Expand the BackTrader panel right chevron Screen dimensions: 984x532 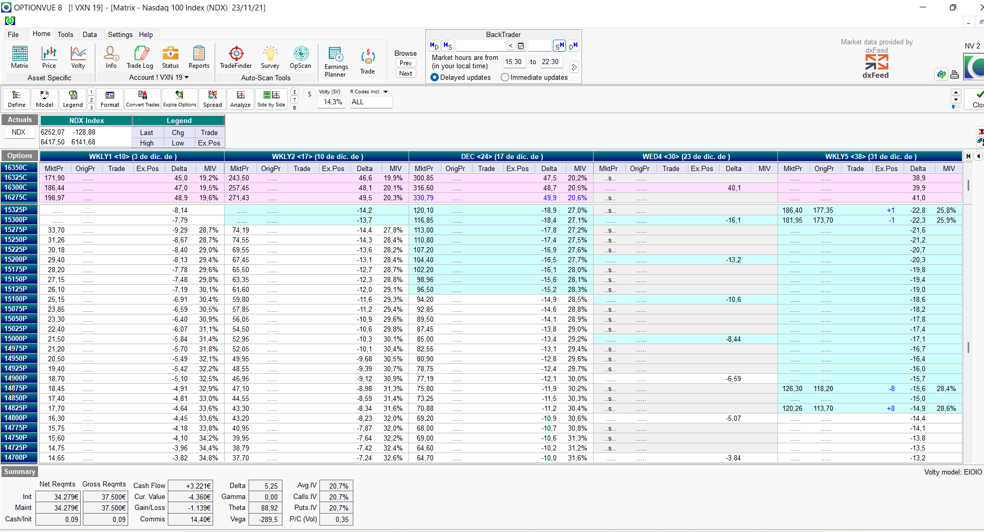coord(574,67)
